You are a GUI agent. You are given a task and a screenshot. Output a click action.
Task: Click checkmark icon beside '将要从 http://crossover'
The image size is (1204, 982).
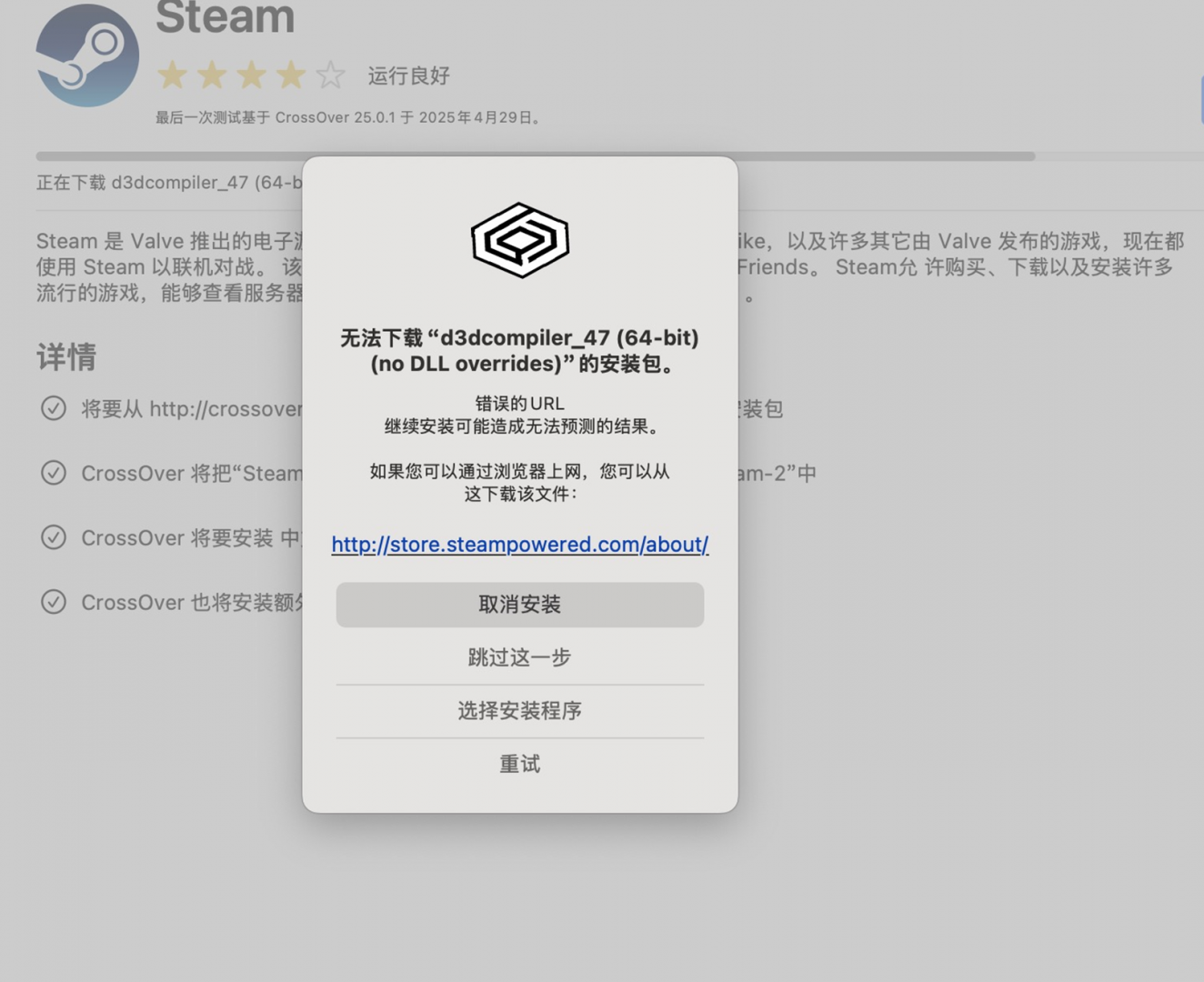(54, 408)
